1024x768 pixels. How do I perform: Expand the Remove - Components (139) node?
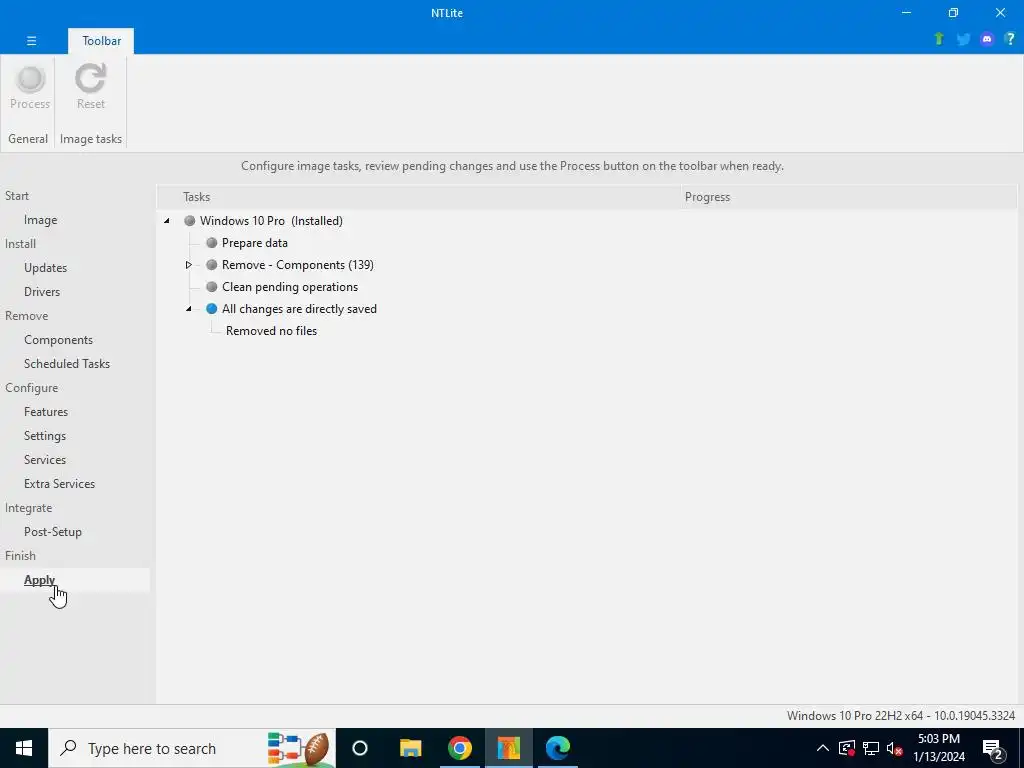(188, 264)
